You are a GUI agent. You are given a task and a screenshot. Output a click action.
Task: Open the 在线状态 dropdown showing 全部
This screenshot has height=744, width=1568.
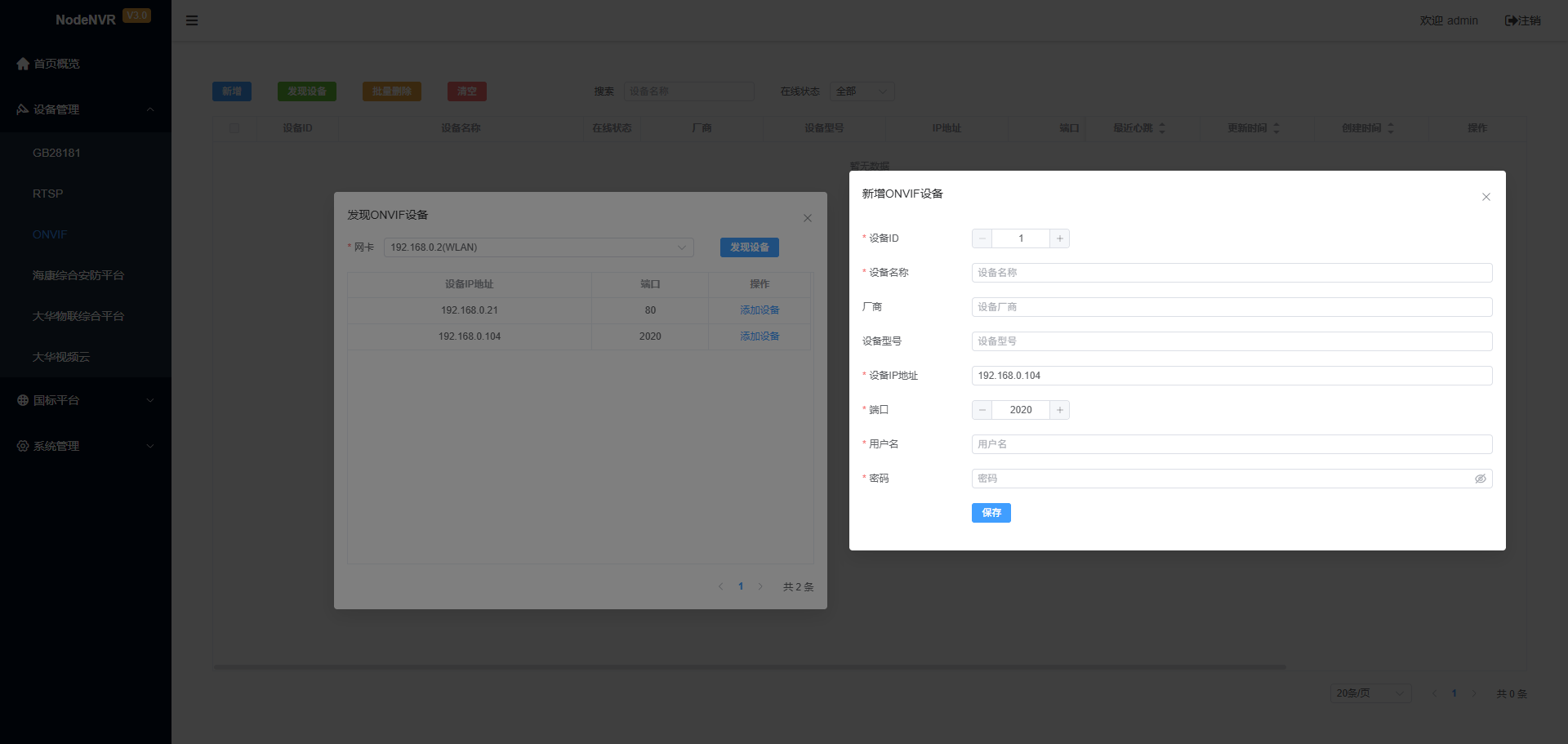click(862, 91)
